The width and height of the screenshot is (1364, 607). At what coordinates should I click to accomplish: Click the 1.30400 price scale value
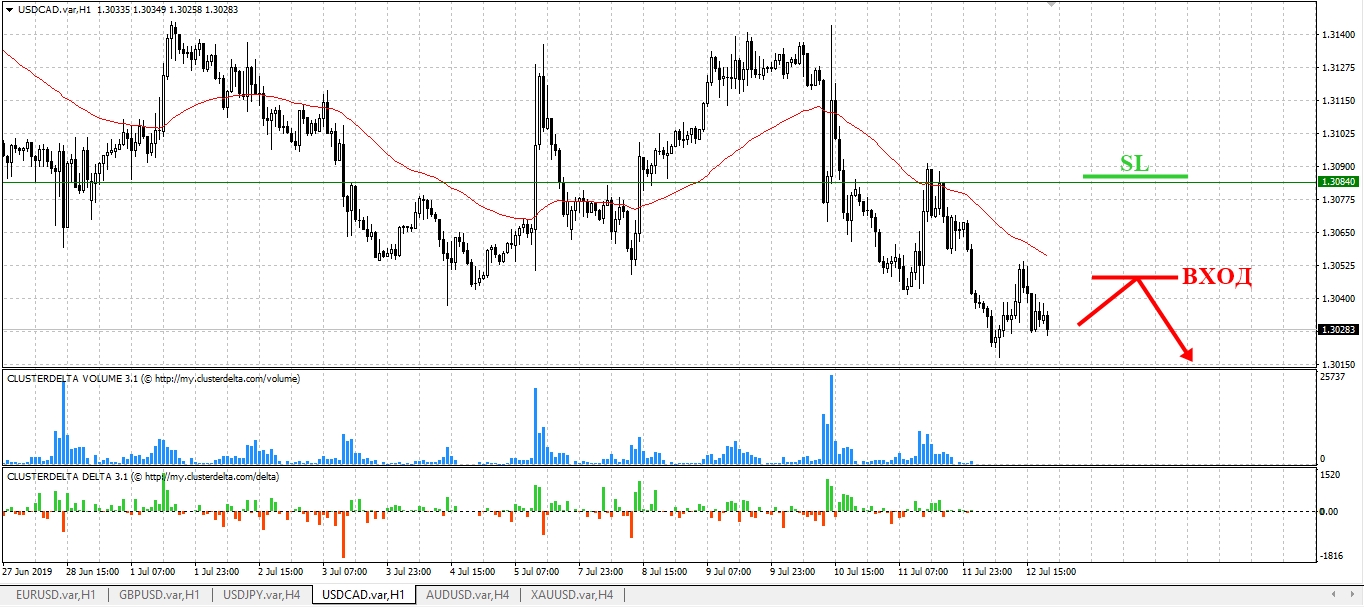[x=1337, y=298]
